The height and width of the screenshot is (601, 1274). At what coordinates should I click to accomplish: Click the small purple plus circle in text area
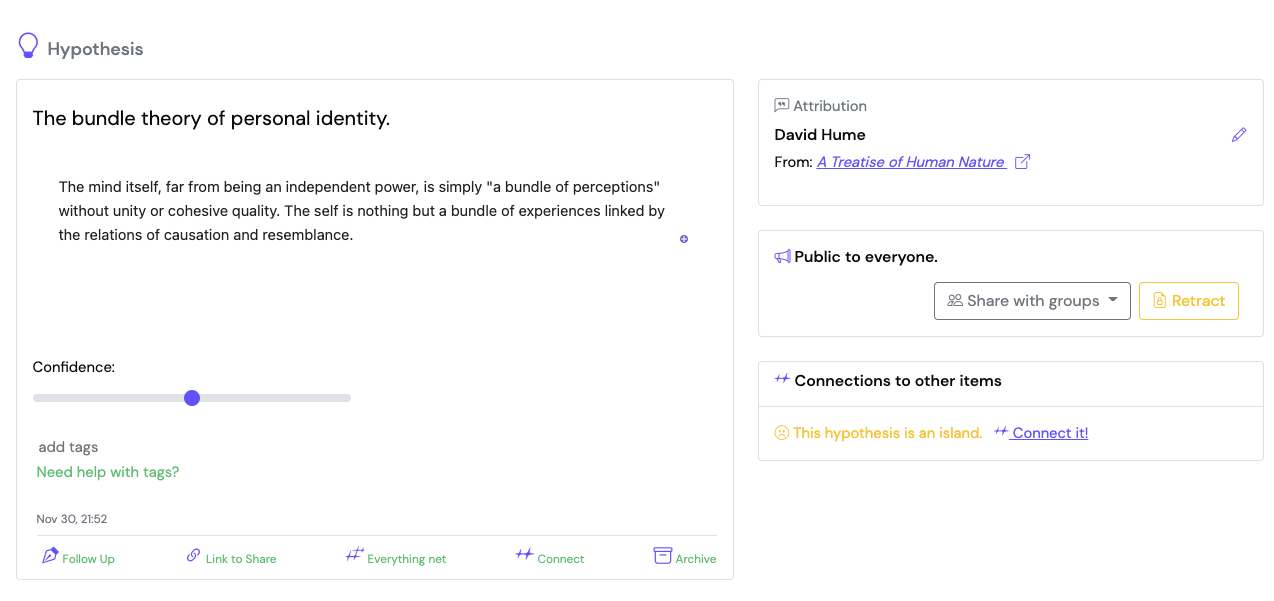click(x=684, y=239)
